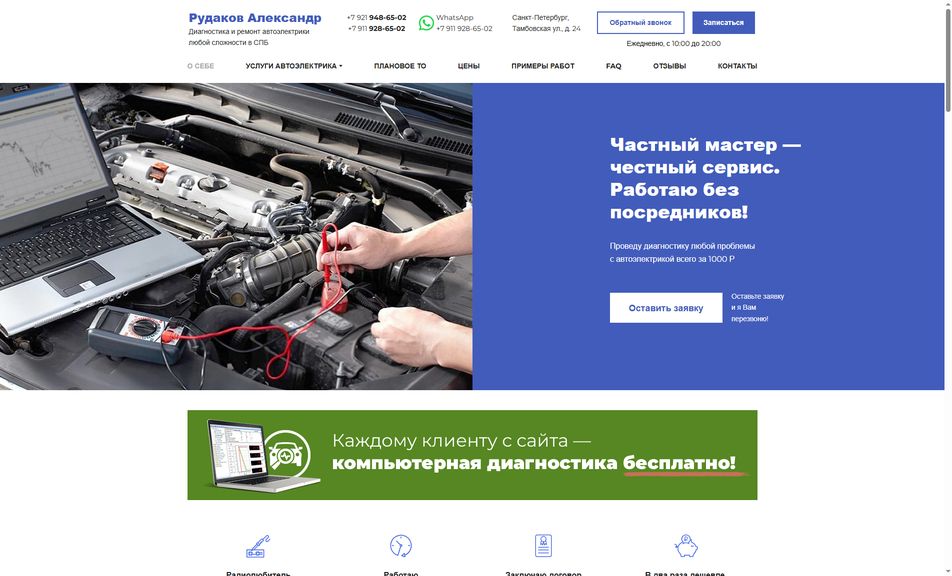This screenshot has width=952, height=576.
Task: Click the Частный мастер — честный сервис headline
Action: (705, 178)
